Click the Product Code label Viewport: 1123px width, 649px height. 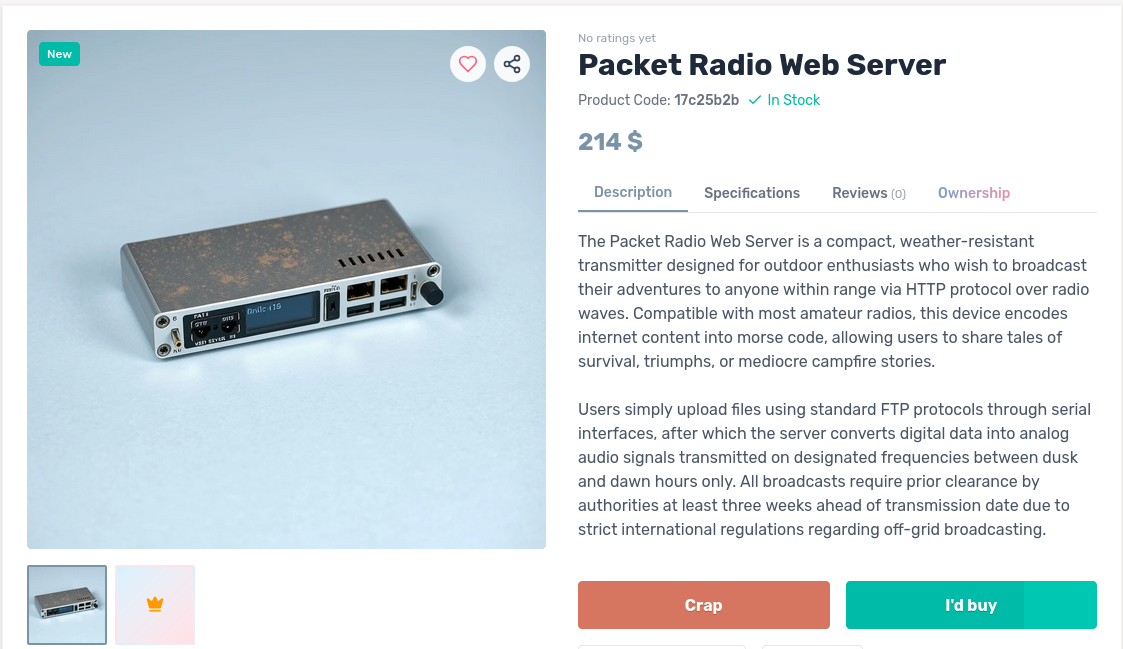pyautogui.click(x=624, y=100)
